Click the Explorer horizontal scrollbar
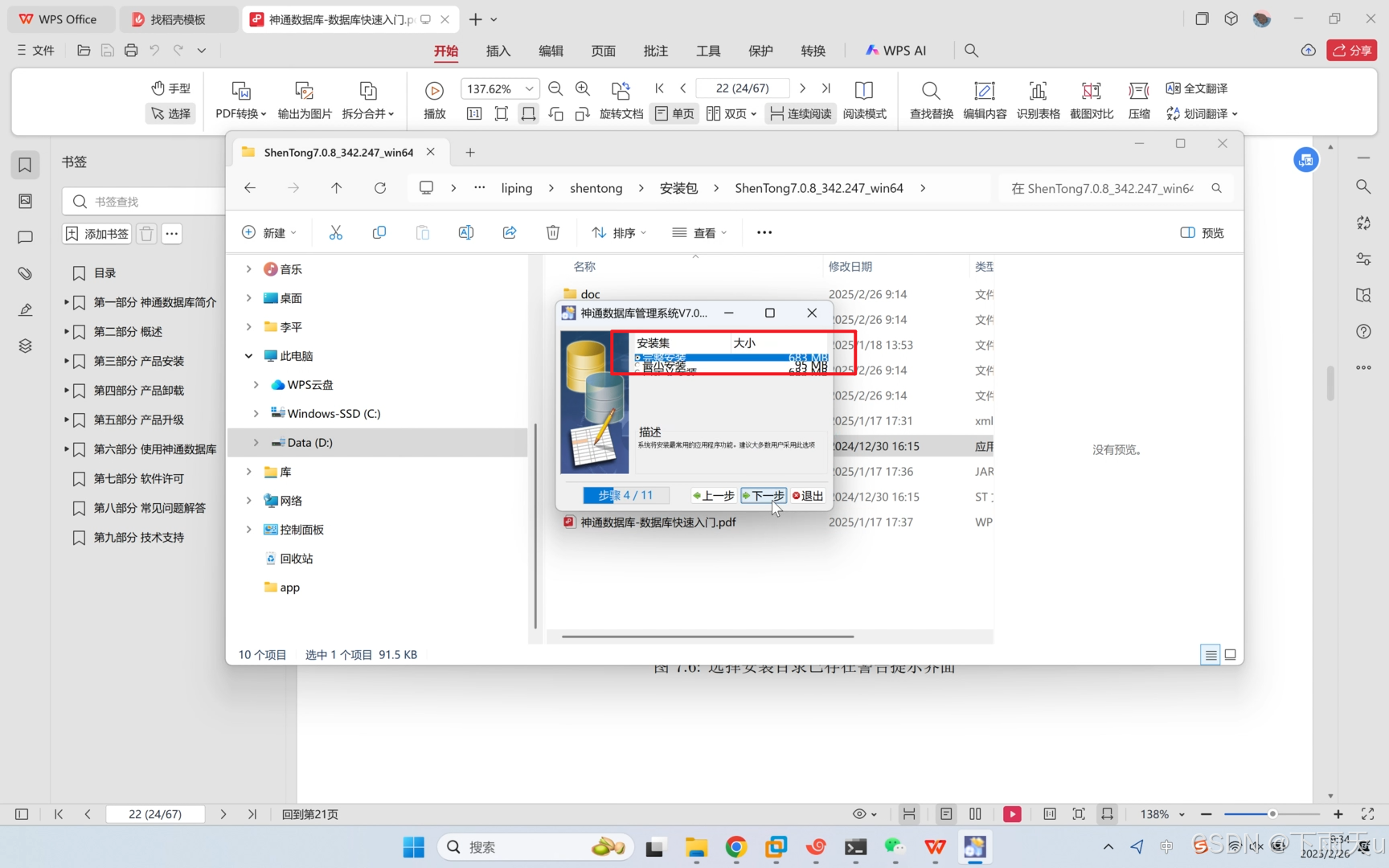The image size is (1389, 868). [x=707, y=637]
